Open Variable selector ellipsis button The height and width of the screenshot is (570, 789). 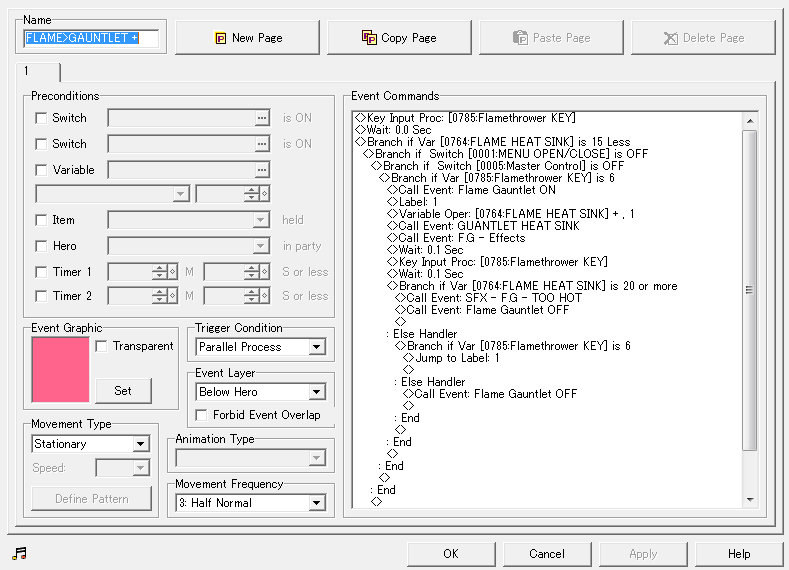262,170
